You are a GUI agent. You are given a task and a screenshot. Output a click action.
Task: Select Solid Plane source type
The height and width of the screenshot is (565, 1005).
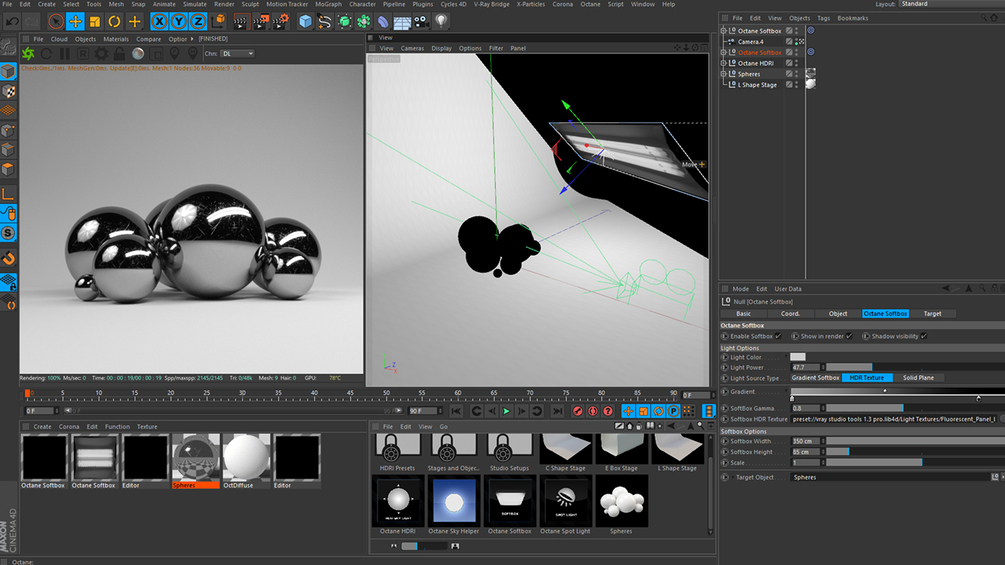point(918,377)
